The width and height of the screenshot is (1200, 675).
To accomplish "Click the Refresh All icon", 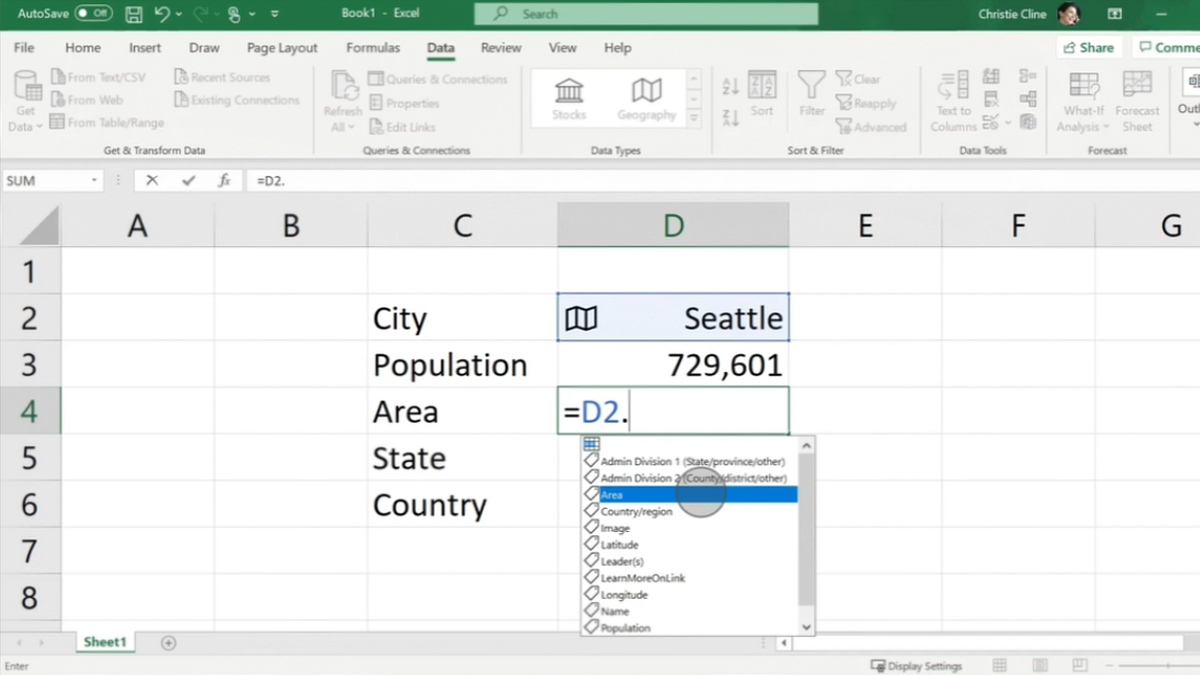I will pos(344,86).
